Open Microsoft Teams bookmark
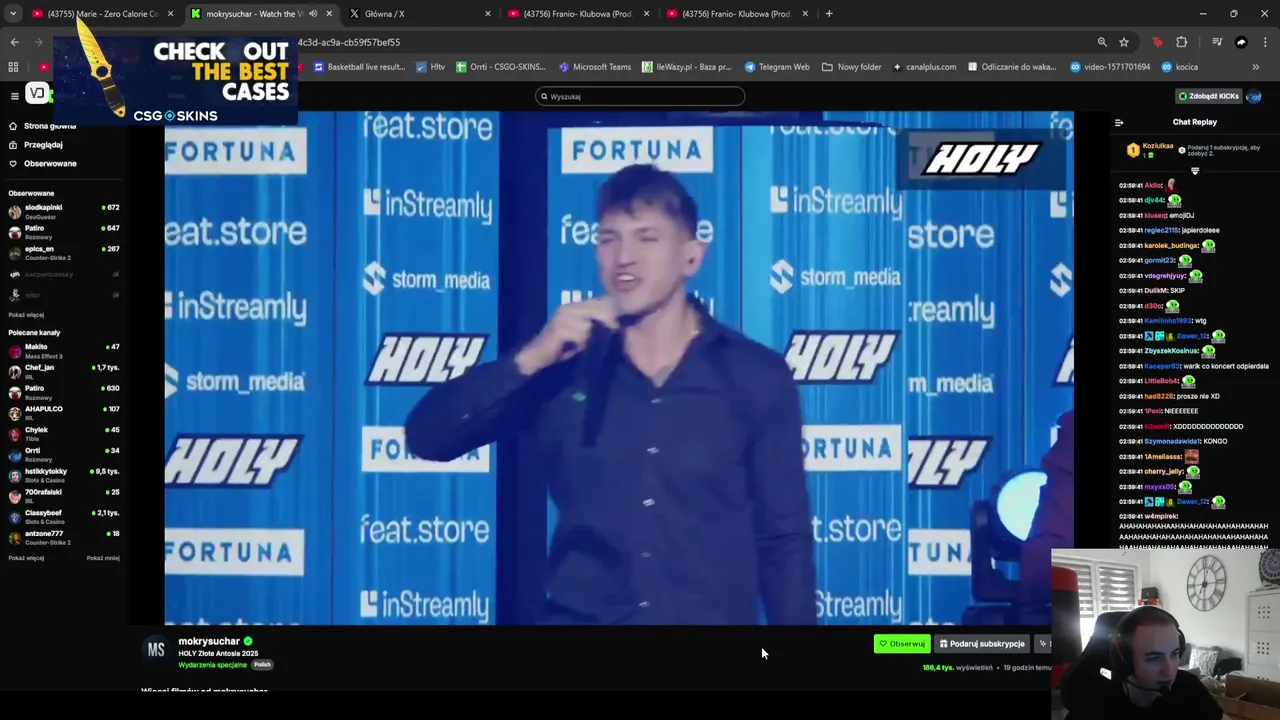The width and height of the screenshot is (1280, 720). [595, 67]
